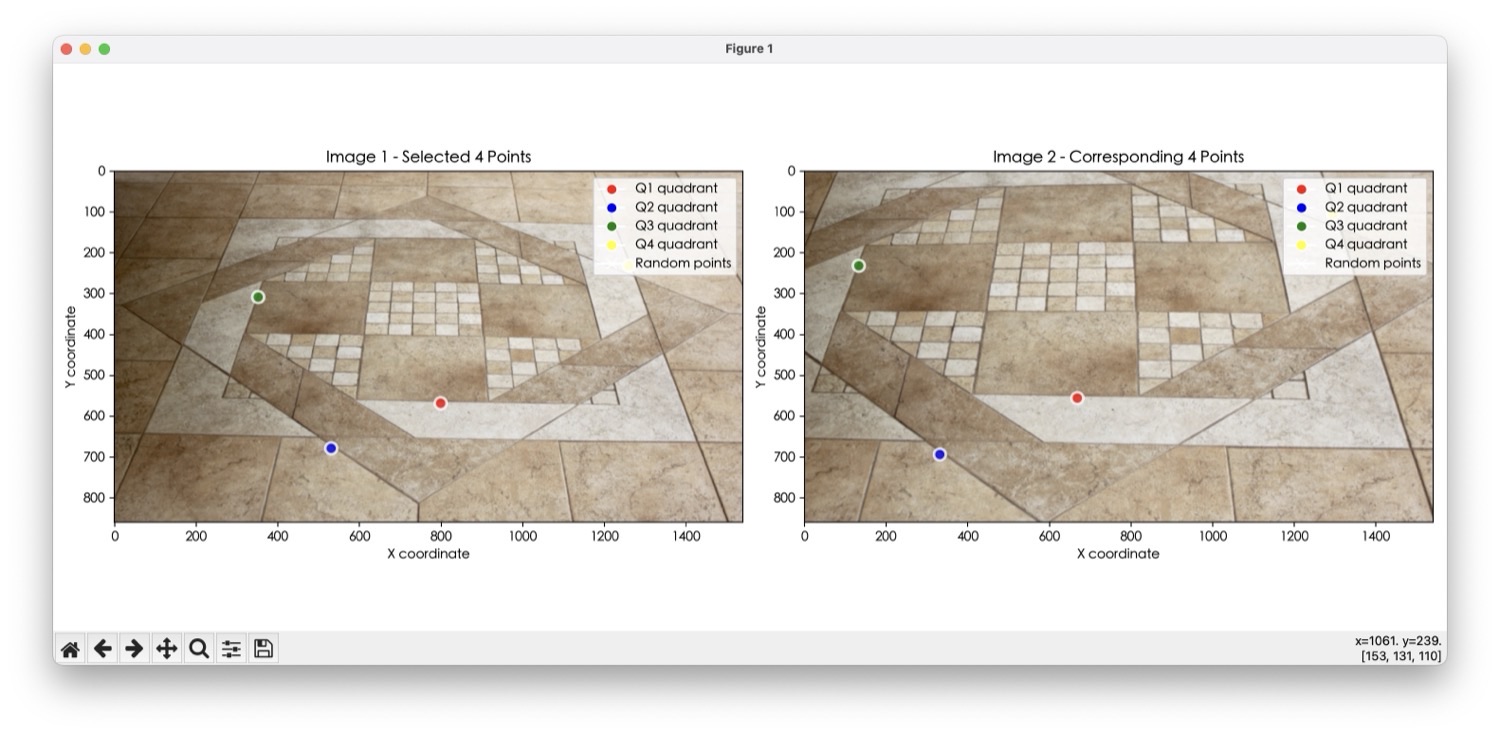Minimize the Figure 1 window
Viewport: 1500px width, 735px height.
click(x=86, y=49)
